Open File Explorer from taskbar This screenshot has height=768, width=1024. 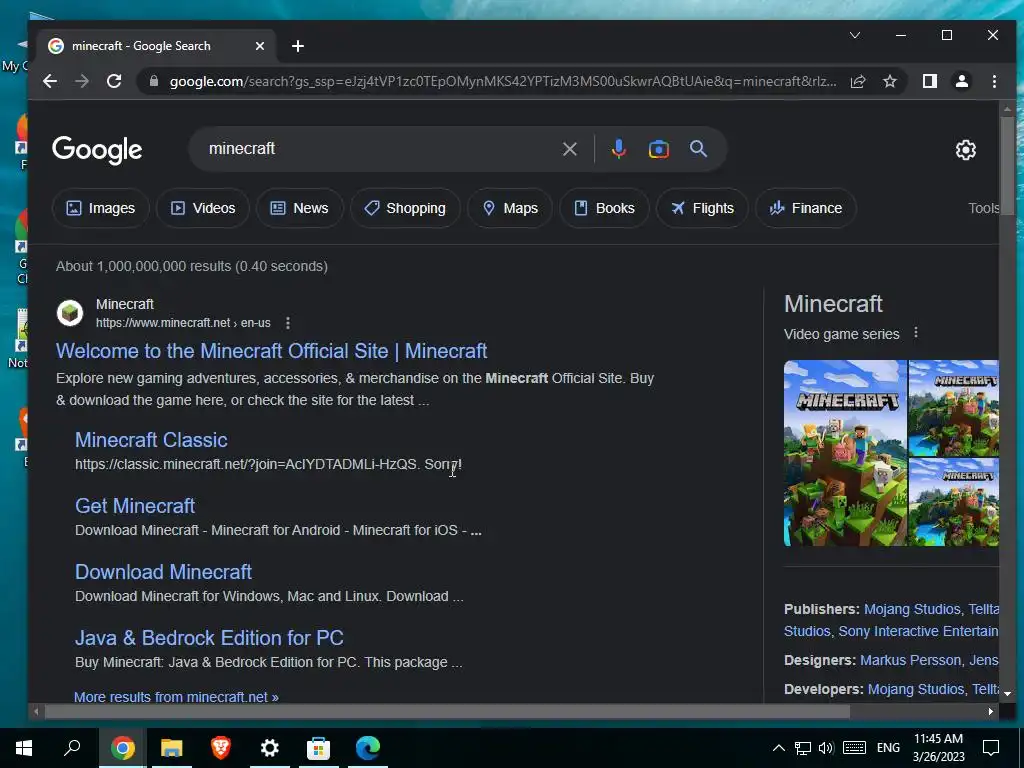tap(172, 748)
